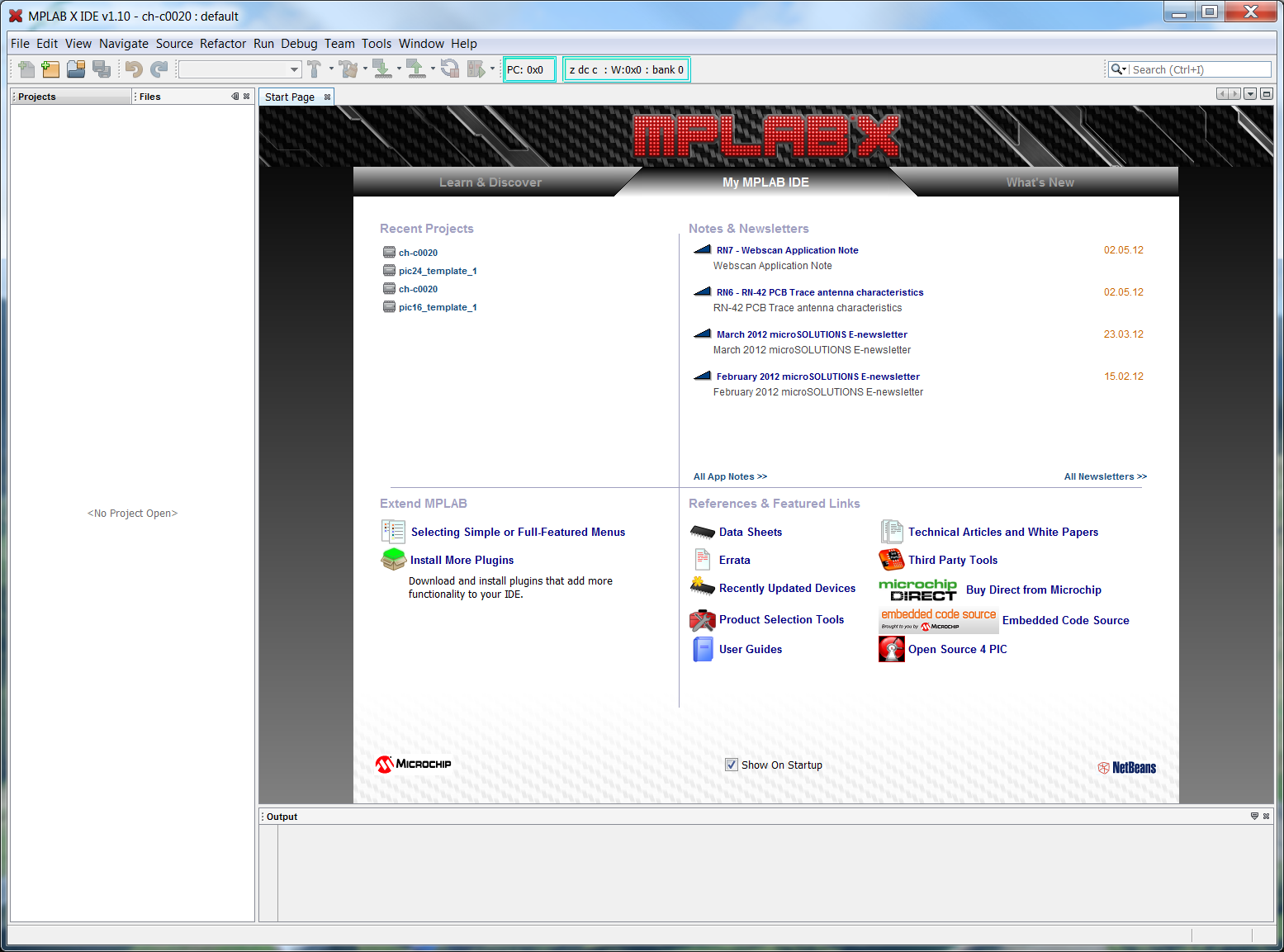Open recent project pic24_template_1
Screen dimensions: 1284x952
[438, 271]
